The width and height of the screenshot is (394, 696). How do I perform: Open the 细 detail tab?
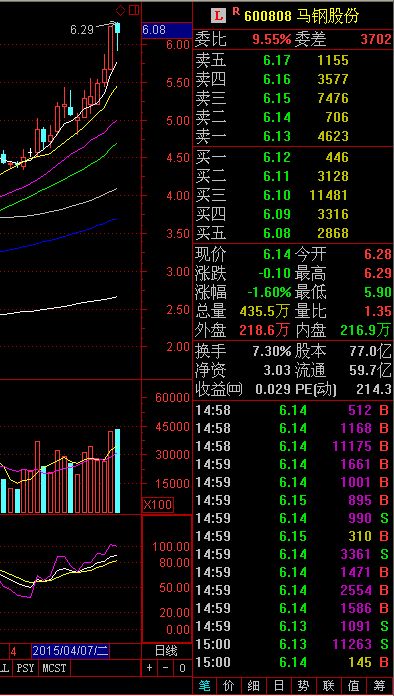pos(253,686)
